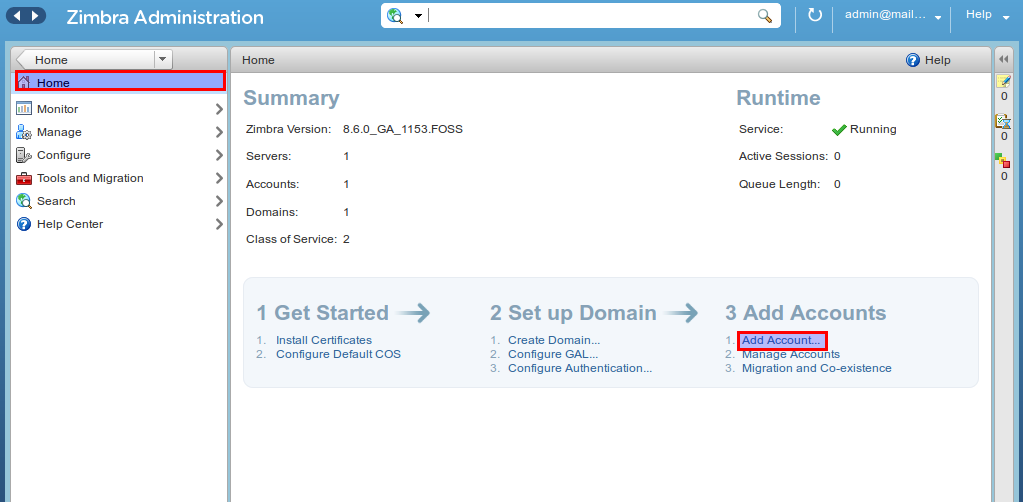
Task: Click the Home breadcrumb button
Action: pos(85,59)
